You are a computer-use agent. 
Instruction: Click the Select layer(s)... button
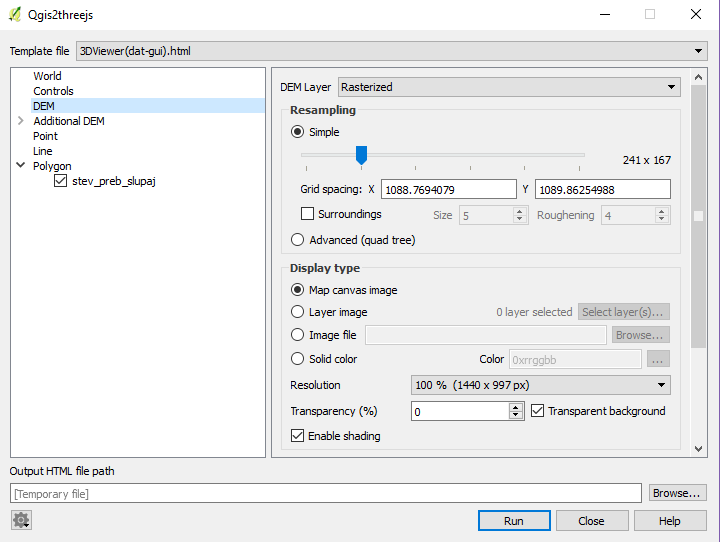624,312
